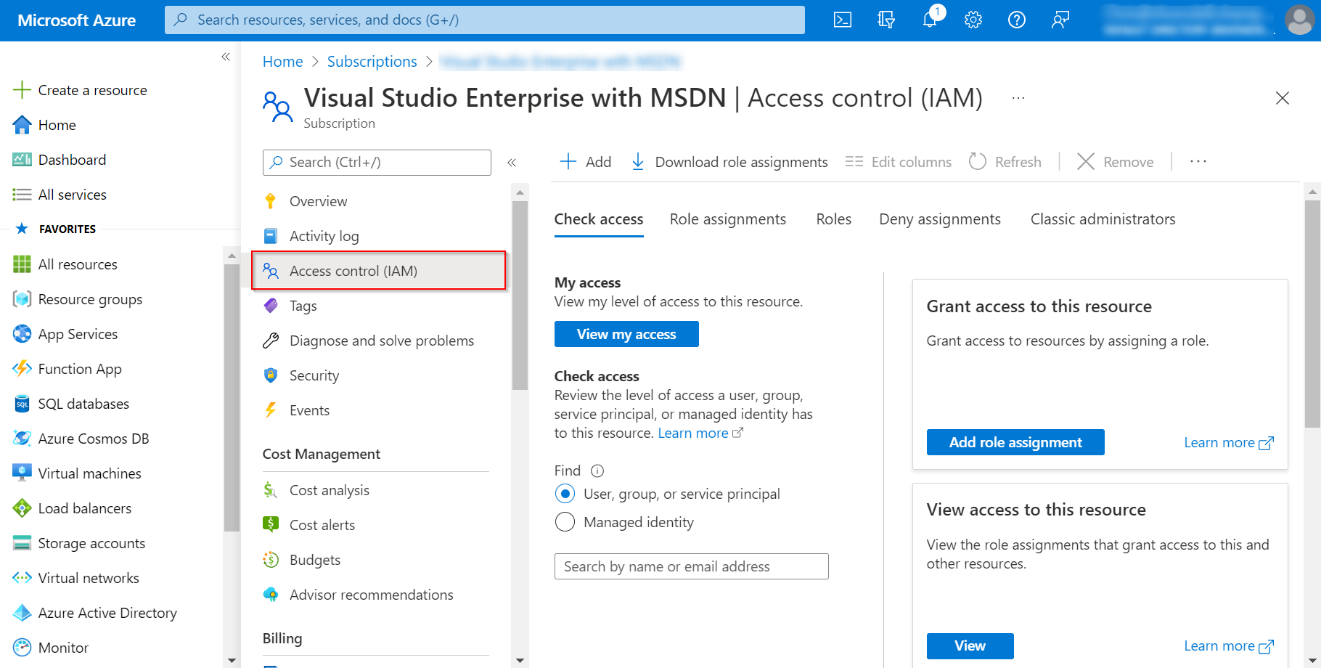Collapse the favorites sidebar
Screen dimensions: 1321x668
pyautogui.click(x=225, y=57)
